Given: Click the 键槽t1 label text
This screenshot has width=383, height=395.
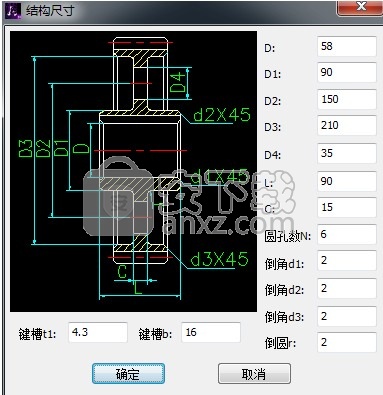Looking at the screenshot, I should pos(38,334).
